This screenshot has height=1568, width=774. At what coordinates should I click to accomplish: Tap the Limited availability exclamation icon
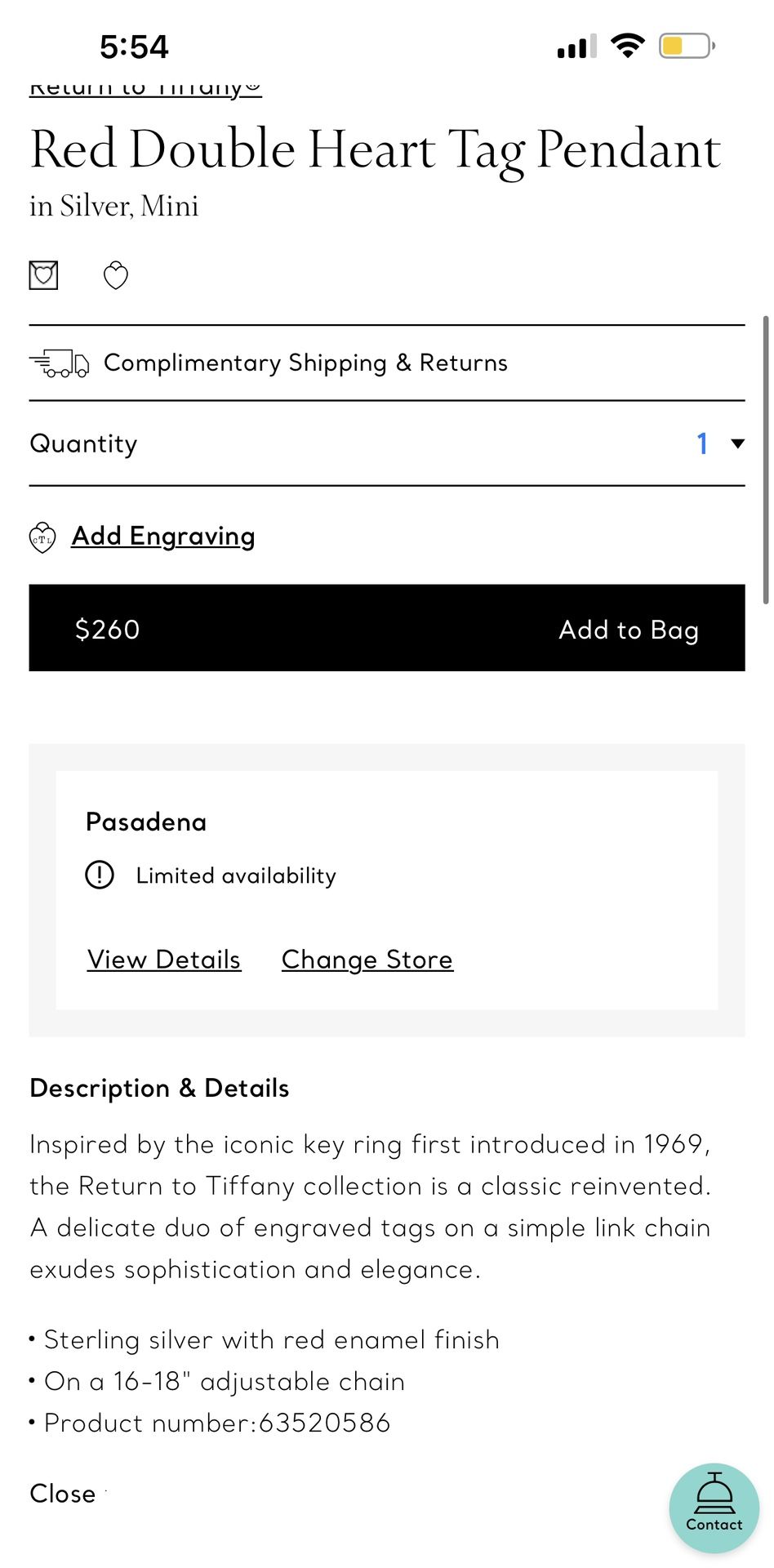tap(100, 875)
